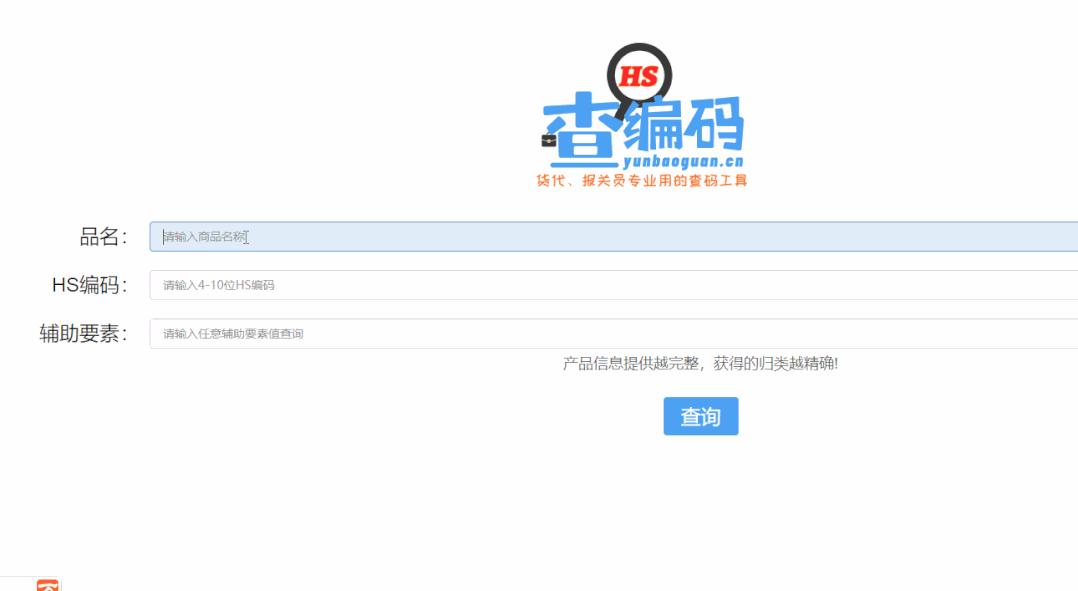The image size is (1078, 591).
Task: Click the small briefcase icon in the logo
Action: [548, 139]
